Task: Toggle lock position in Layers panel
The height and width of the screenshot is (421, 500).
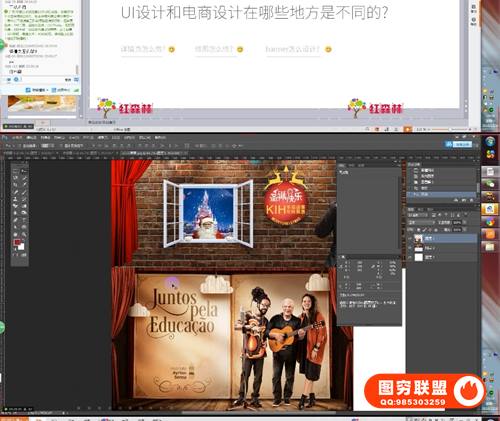Action: tap(430, 230)
